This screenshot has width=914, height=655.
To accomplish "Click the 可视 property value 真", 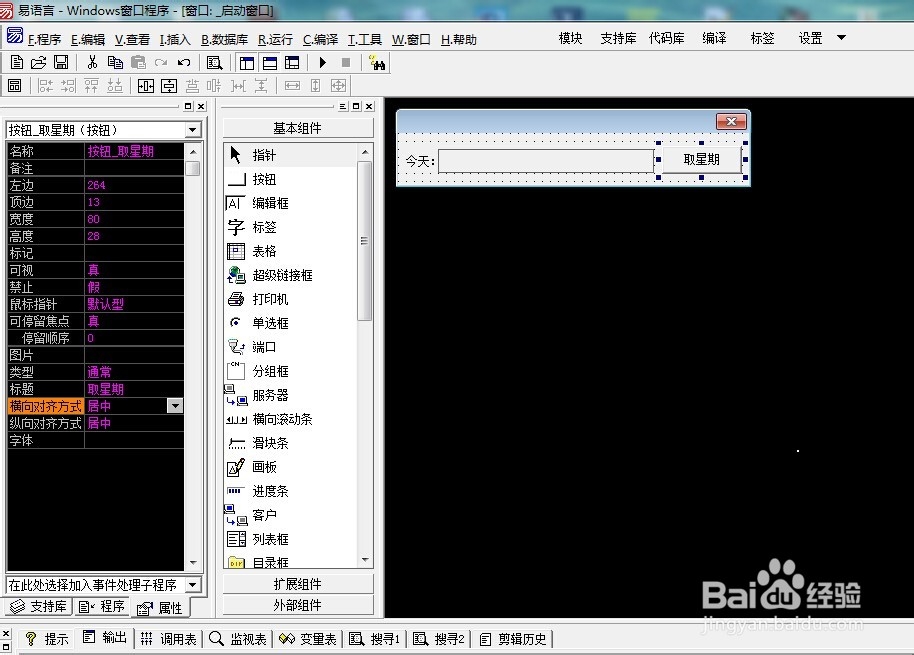I will tap(134, 270).
